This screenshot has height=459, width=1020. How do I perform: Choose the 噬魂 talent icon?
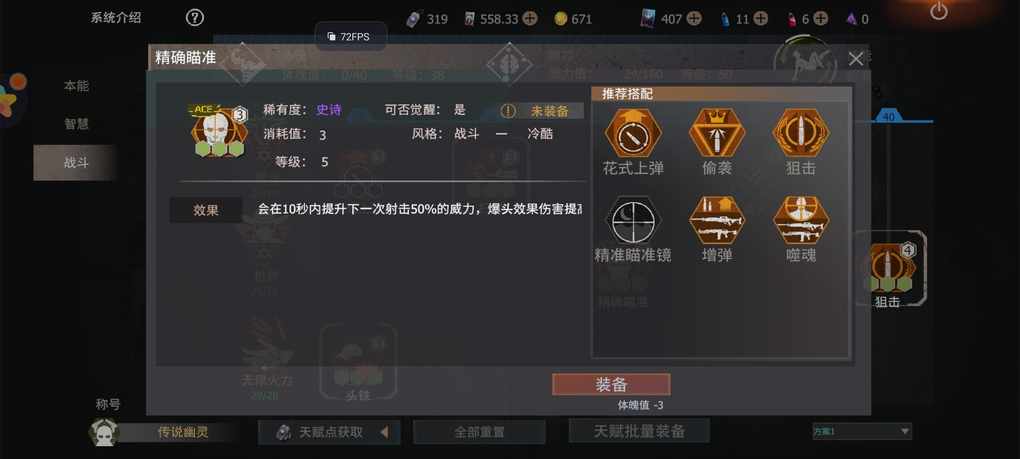click(800, 220)
